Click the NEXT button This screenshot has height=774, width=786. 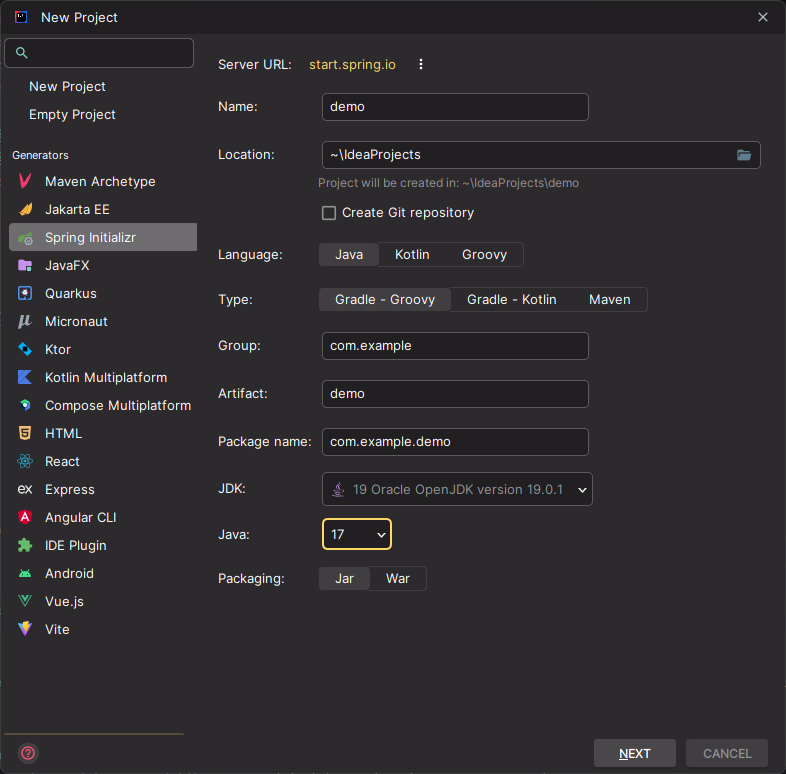635,753
